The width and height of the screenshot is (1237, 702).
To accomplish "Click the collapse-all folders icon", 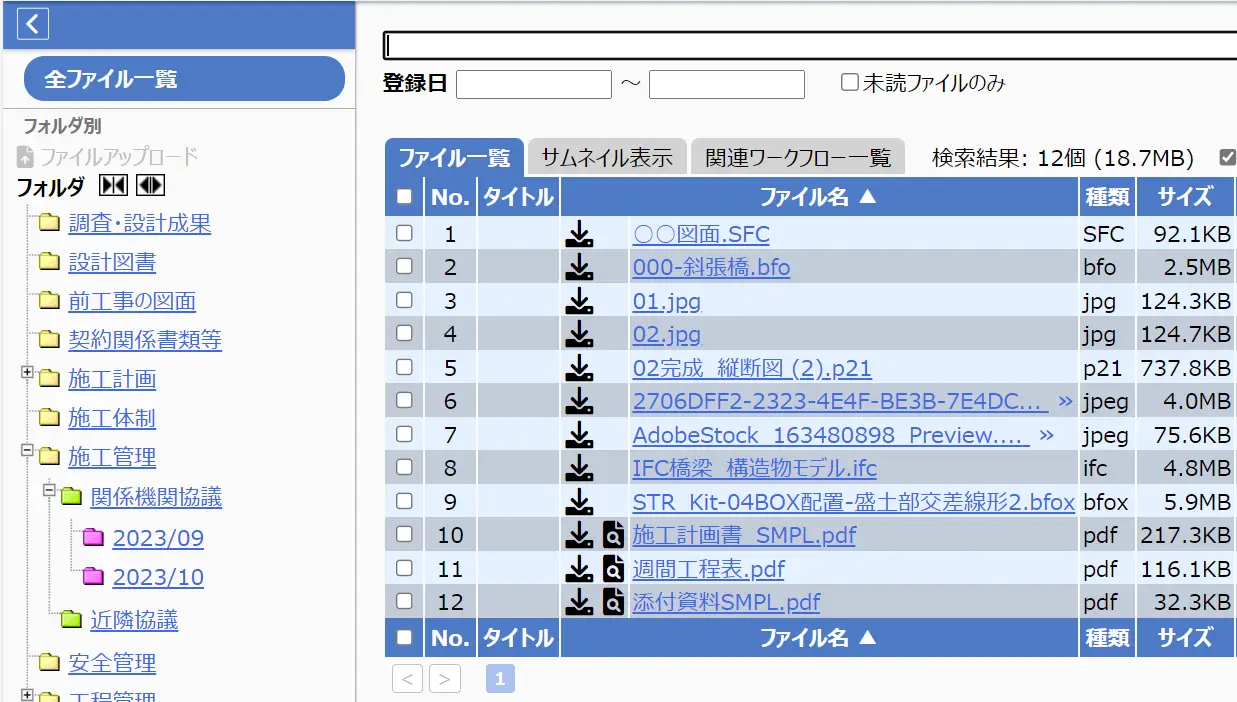I will click(113, 186).
